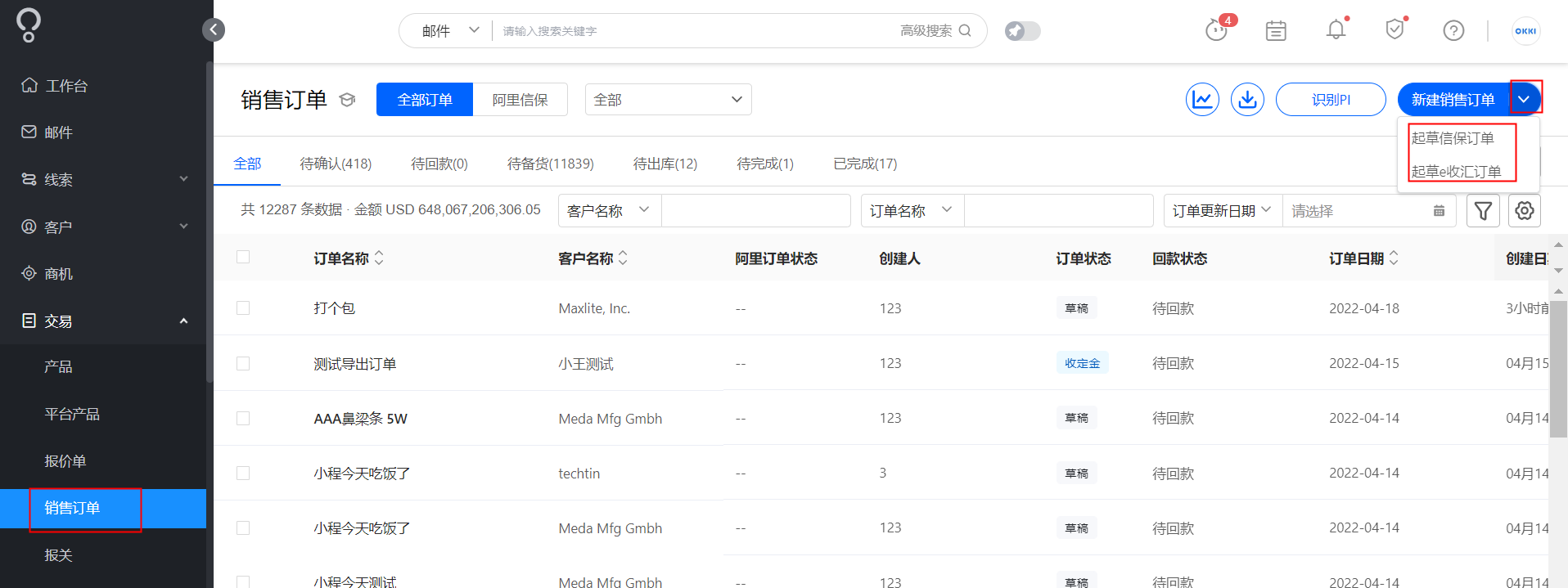Click the 请选择 date input field
The width and height of the screenshot is (1568, 588).
[x=1369, y=210]
